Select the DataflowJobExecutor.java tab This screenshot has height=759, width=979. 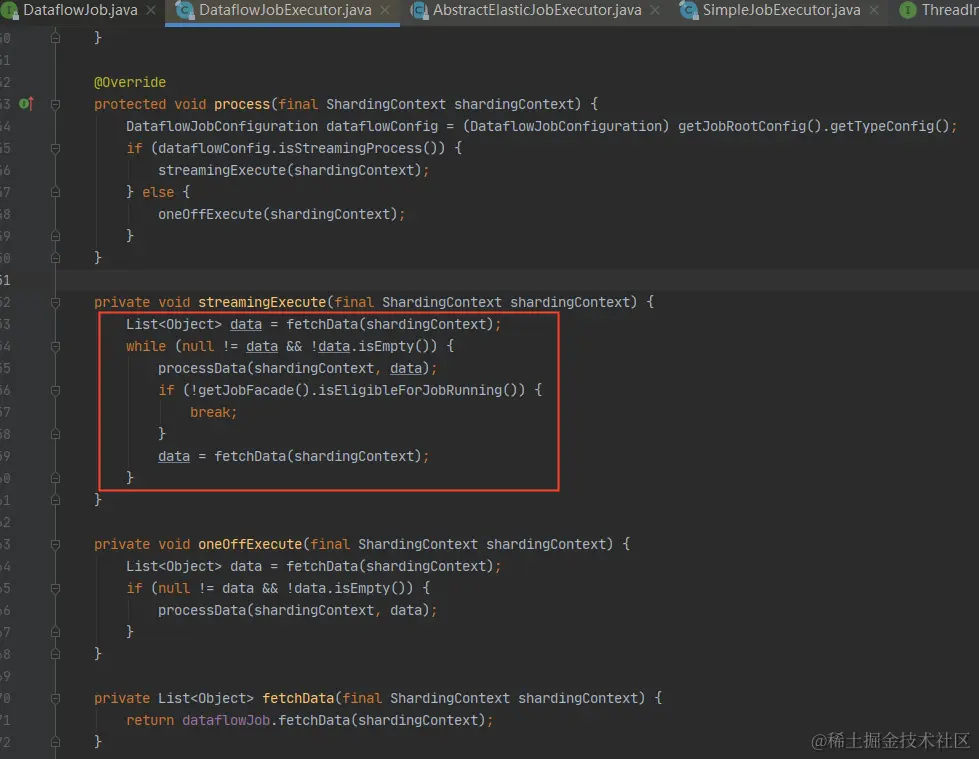285,10
